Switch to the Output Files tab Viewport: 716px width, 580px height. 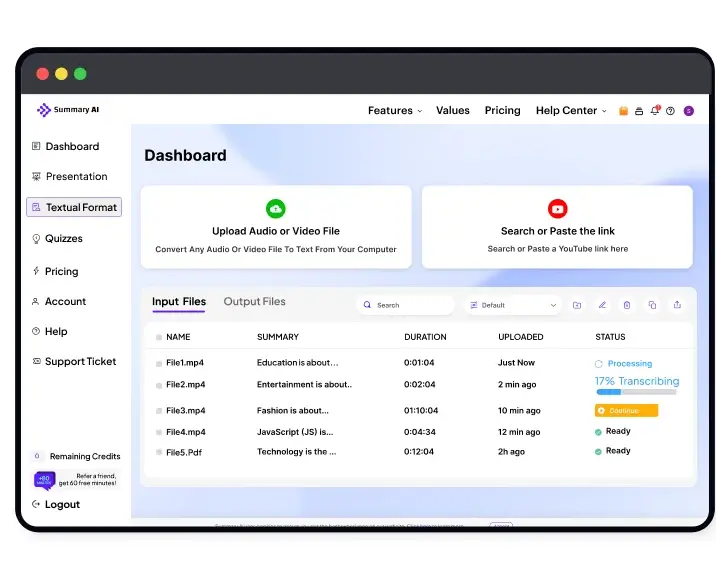point(254,301)
